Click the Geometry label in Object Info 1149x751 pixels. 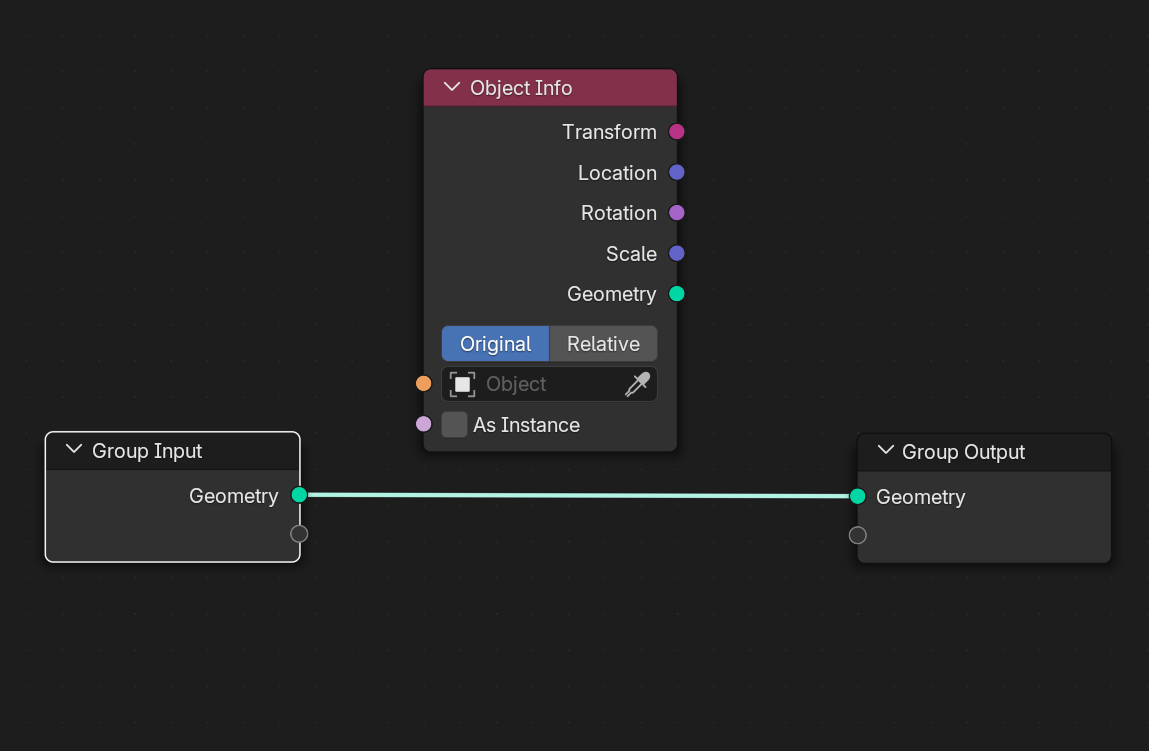click(612, 295)
